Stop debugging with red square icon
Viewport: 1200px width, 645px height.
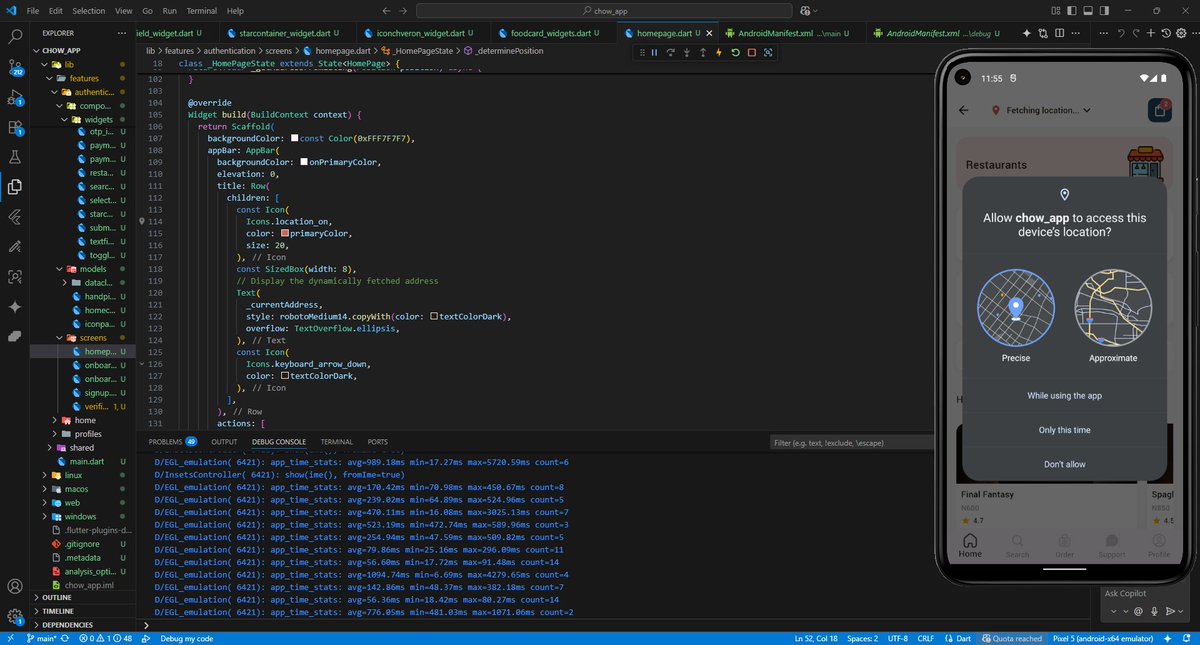(751, 52)
